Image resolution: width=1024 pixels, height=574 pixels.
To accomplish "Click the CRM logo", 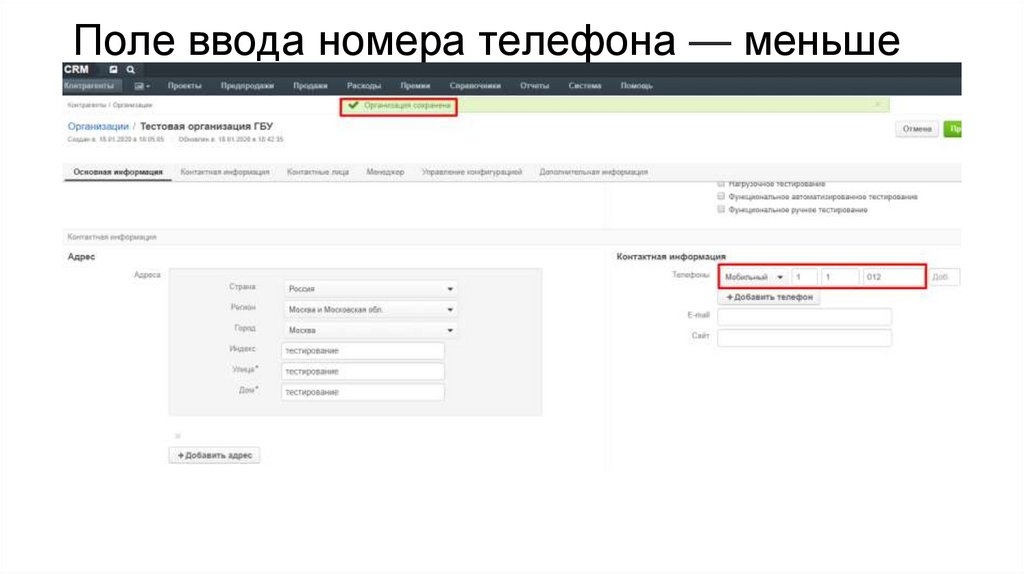I will pyautogui.click(x=76, y=70).
